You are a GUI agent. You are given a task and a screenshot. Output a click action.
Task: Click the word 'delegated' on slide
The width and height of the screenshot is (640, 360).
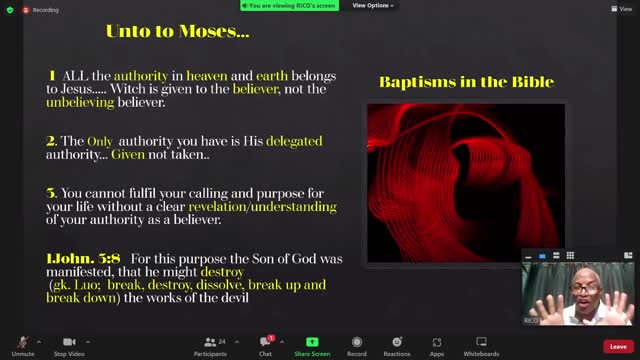(294, 141)
